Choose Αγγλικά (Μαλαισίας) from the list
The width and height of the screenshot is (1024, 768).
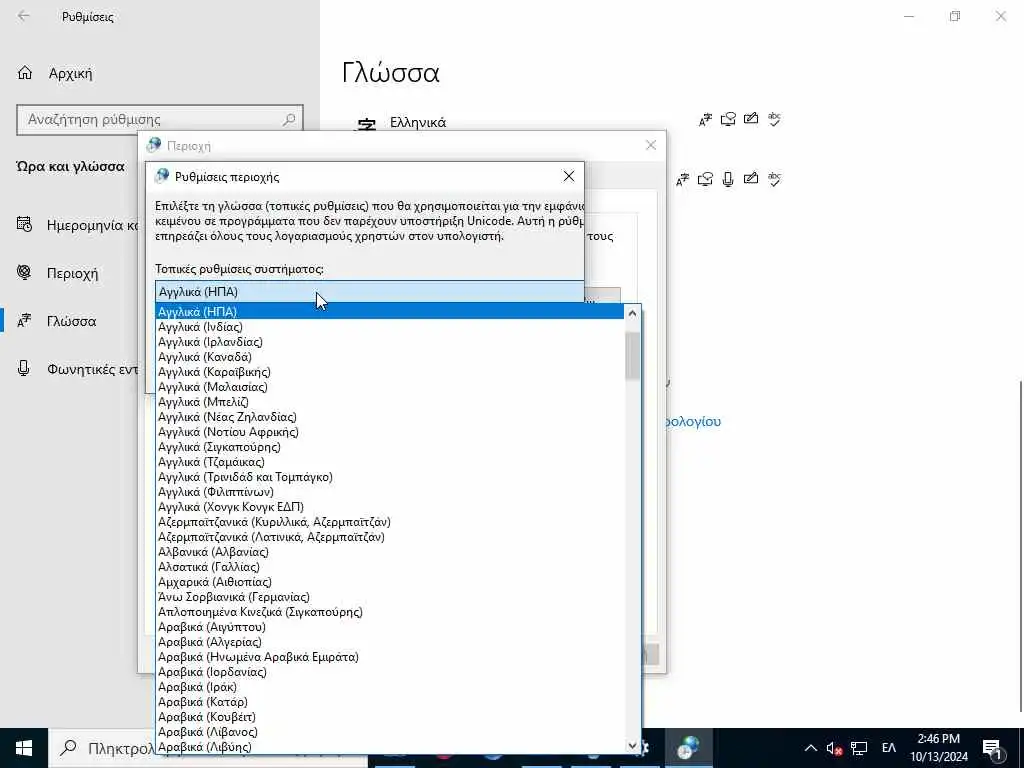click(390, 387)
